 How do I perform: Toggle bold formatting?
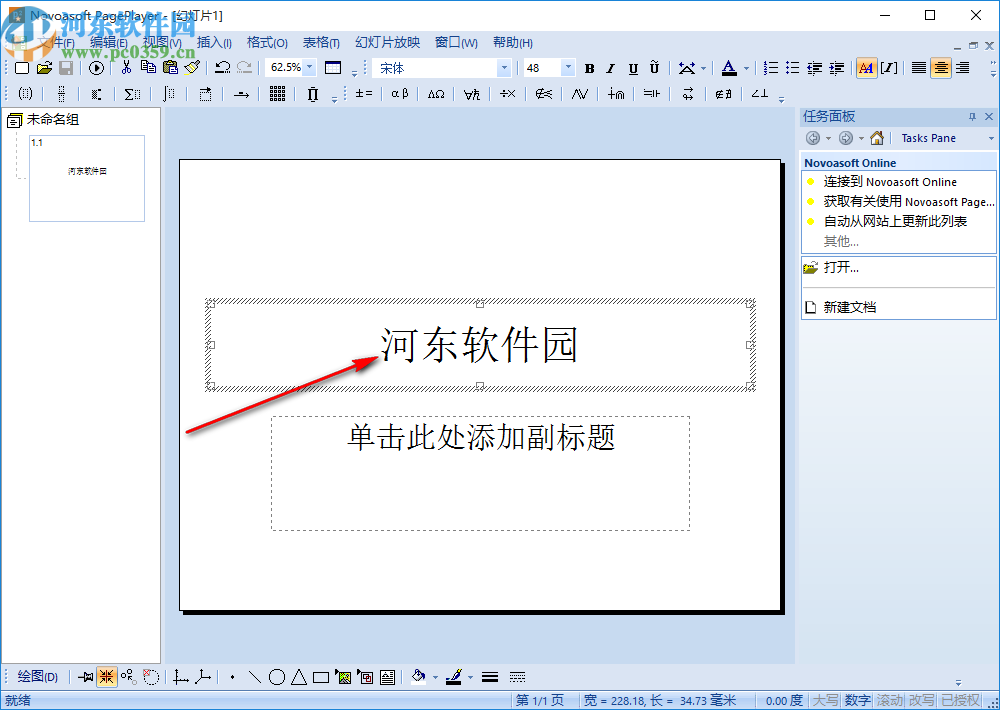588,67
